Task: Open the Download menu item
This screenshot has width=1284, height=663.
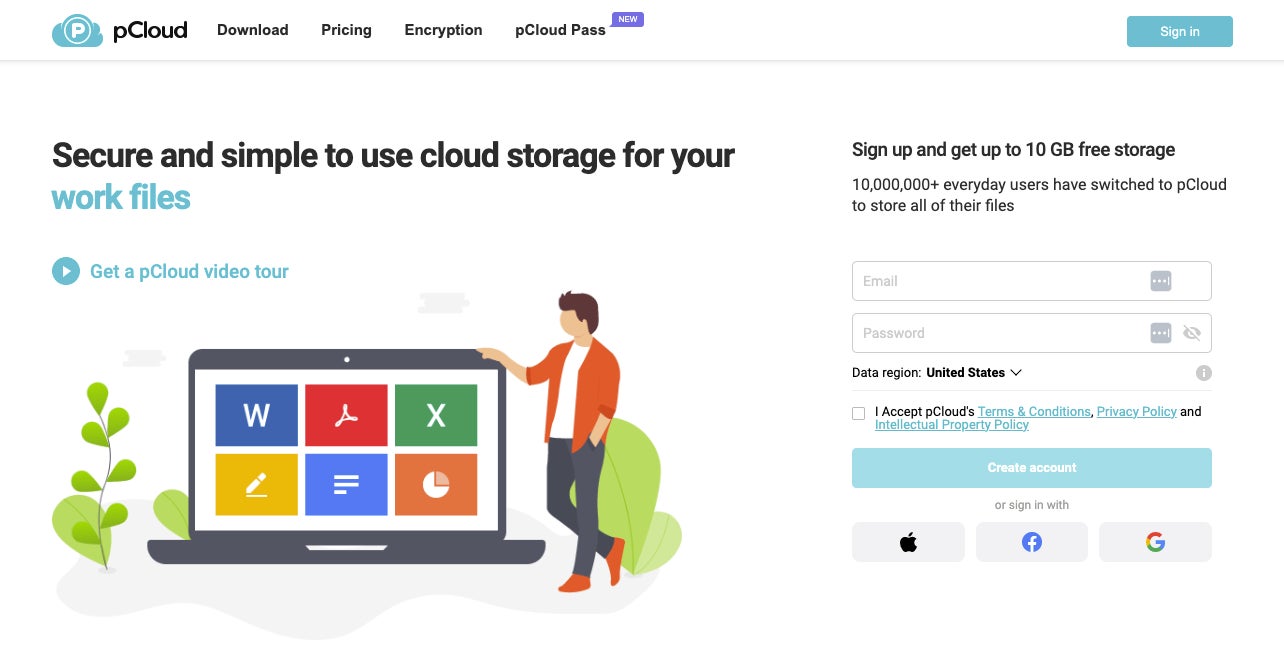Action: pos(253,30)
